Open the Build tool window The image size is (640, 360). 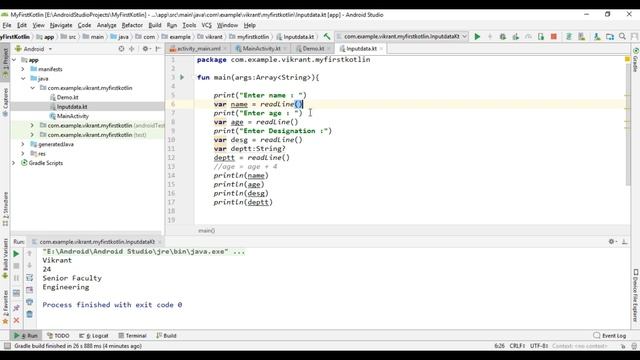pyautogui.click(x=166, y=336)
